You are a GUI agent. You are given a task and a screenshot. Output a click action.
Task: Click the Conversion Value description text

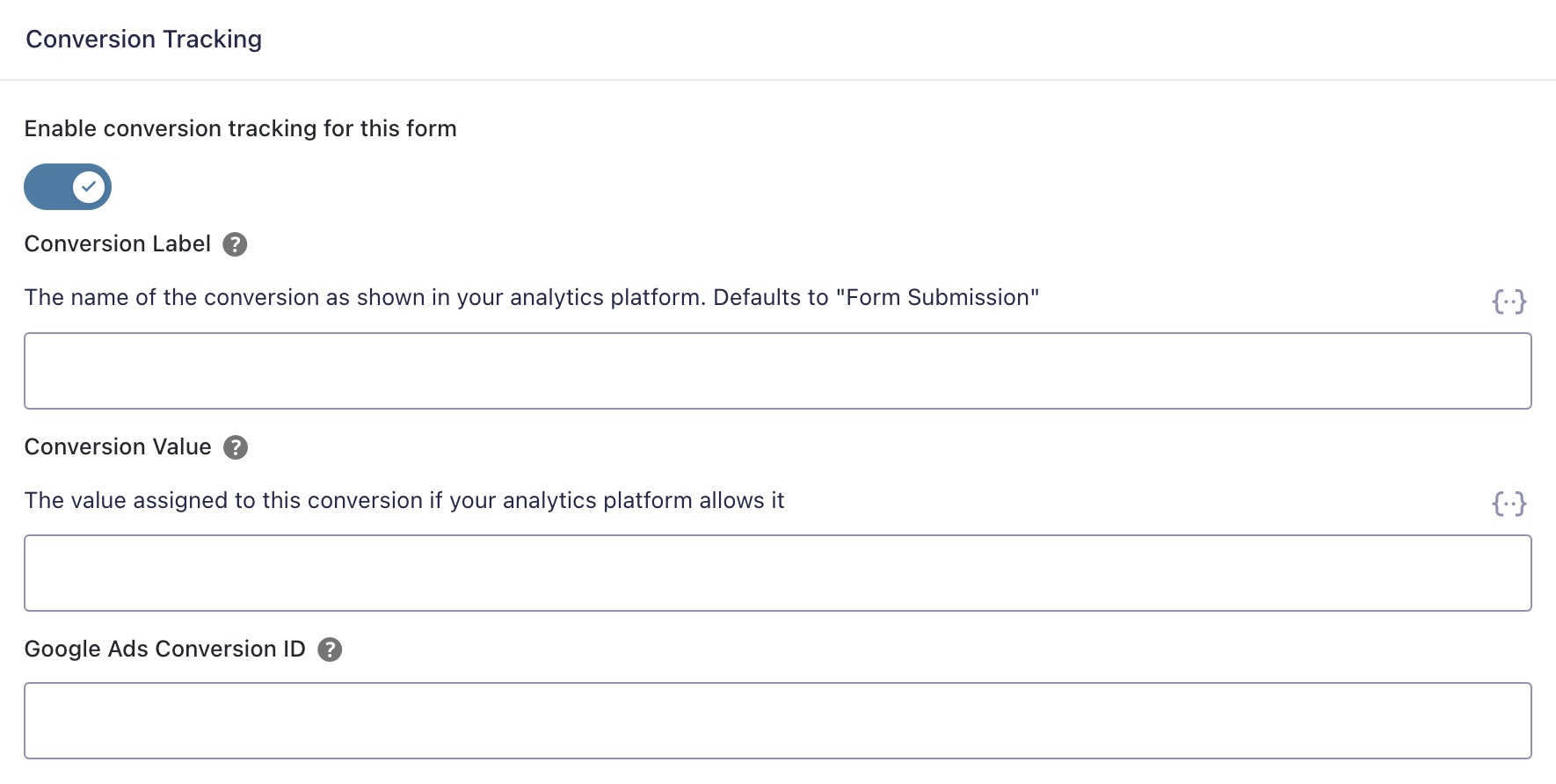404,501
